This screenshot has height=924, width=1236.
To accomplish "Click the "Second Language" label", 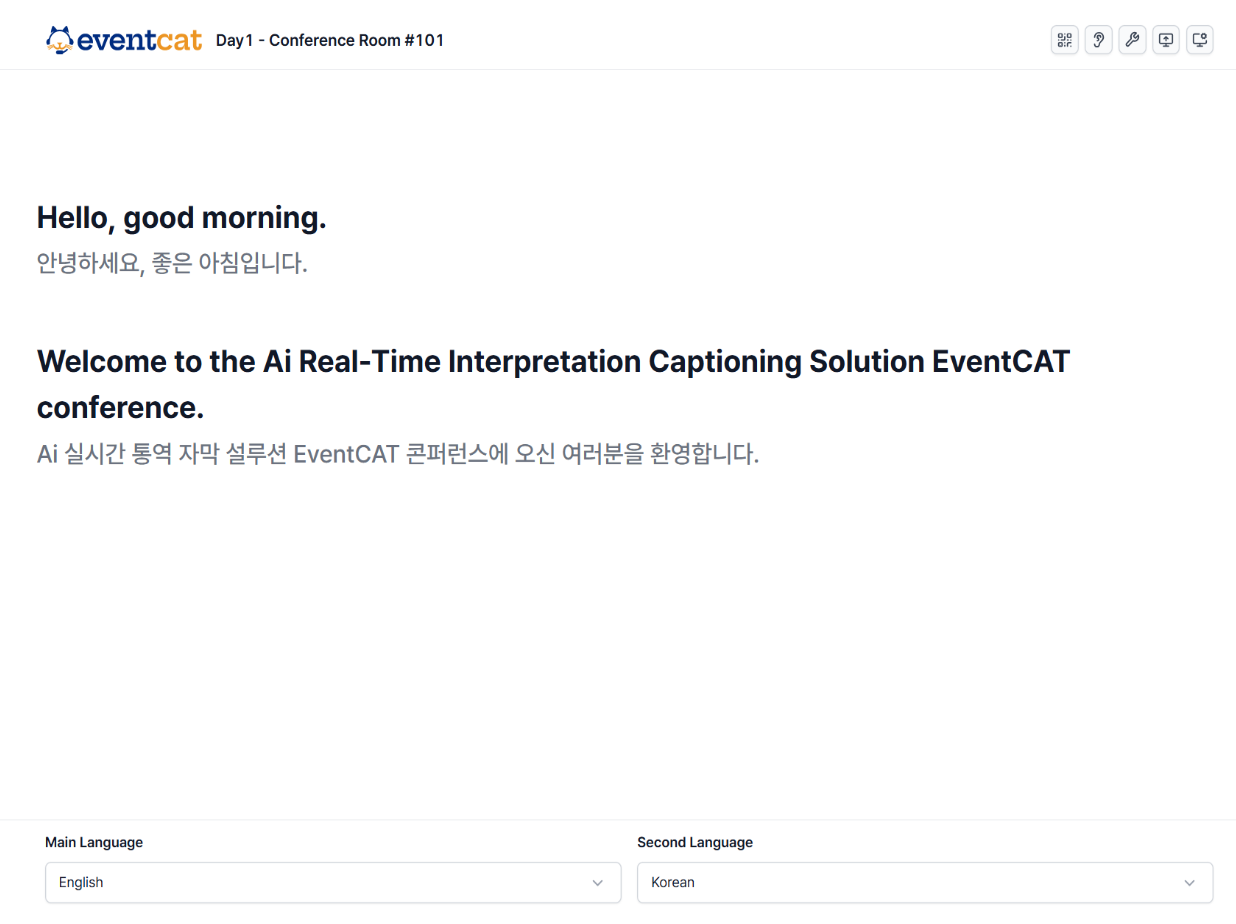I will pyautogui.click(x=695, y=842).
